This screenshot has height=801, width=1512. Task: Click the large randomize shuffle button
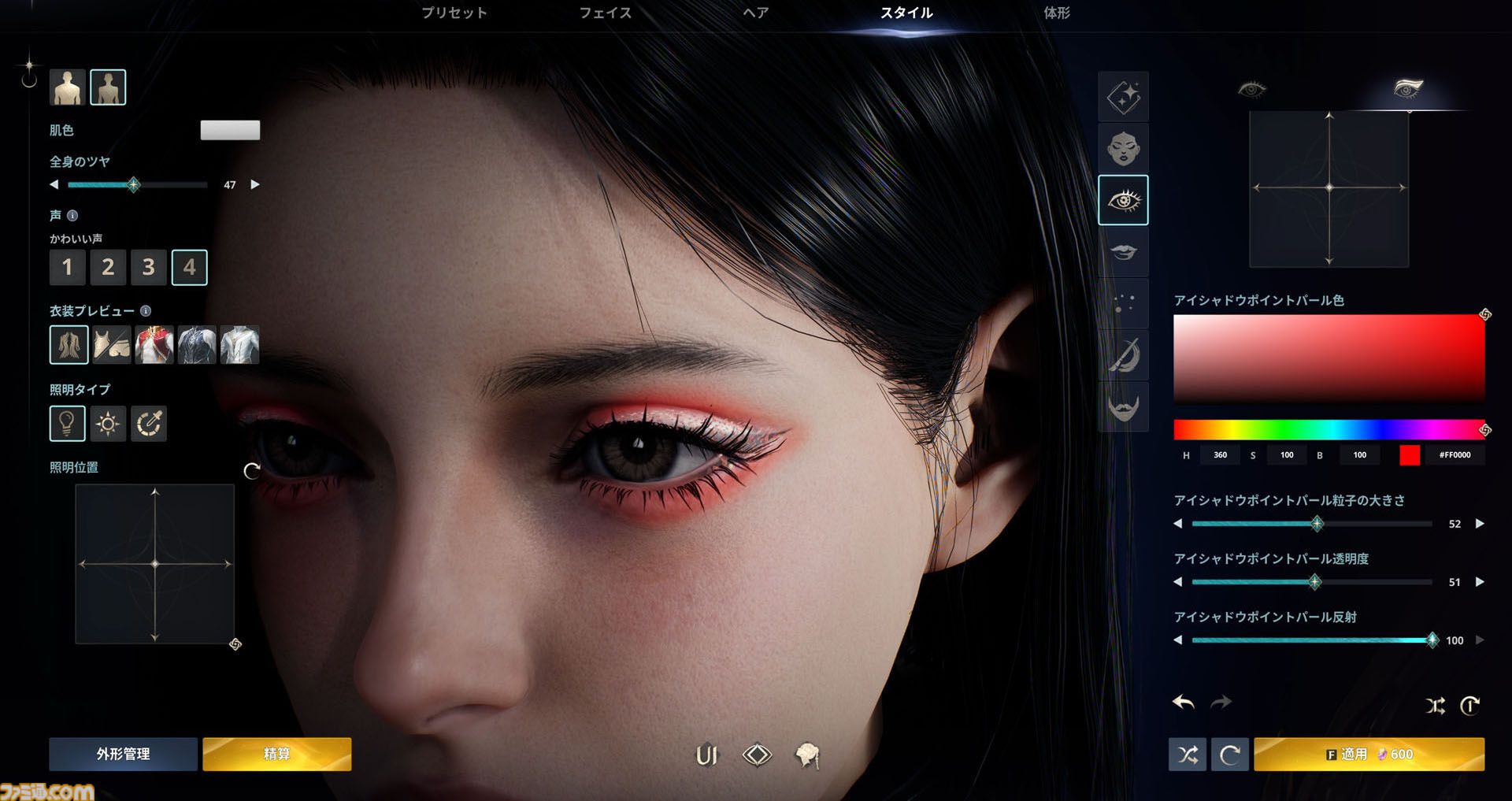coord(1188,755)
